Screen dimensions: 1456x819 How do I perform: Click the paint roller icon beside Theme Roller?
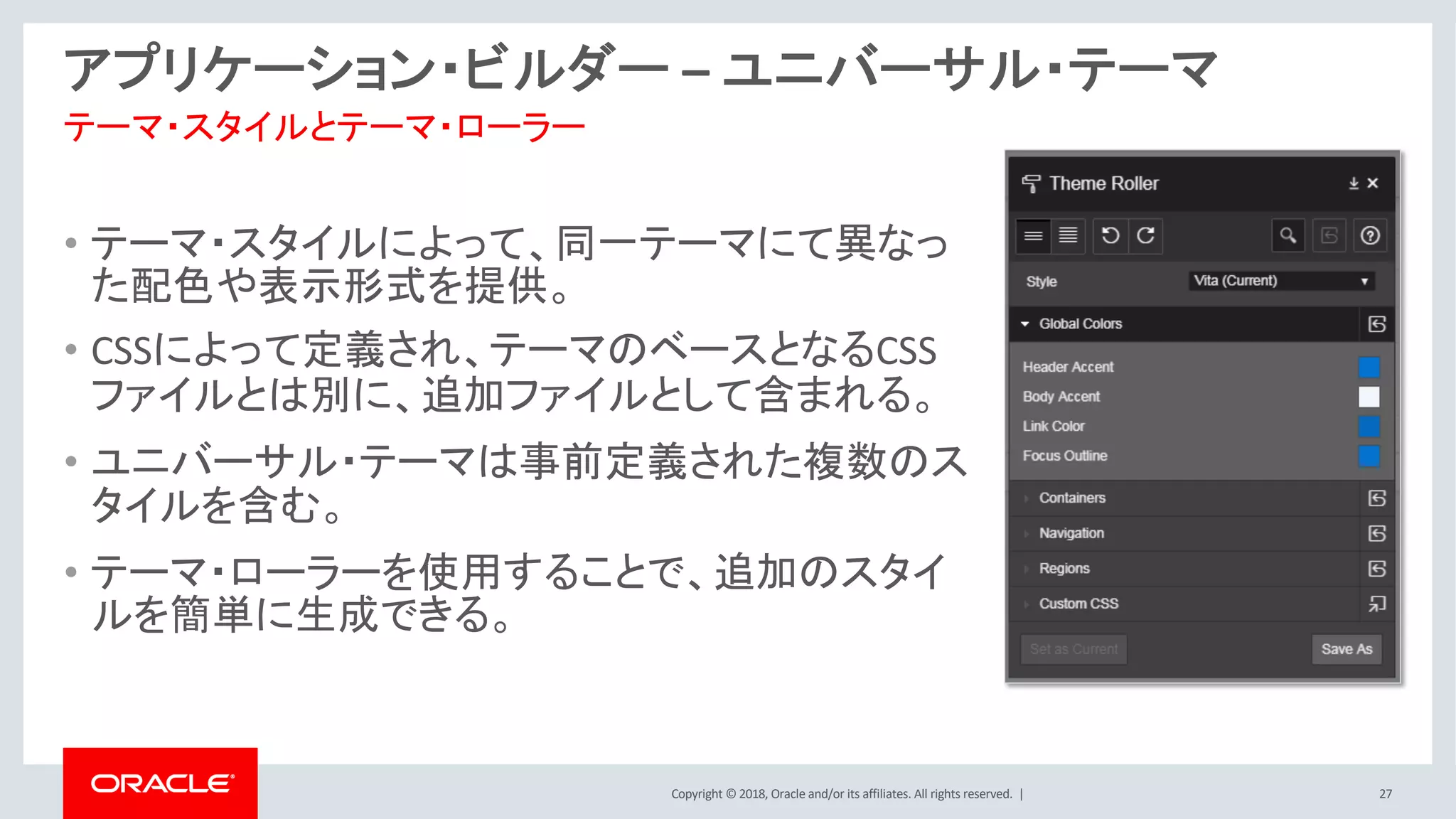[1031, 183]
